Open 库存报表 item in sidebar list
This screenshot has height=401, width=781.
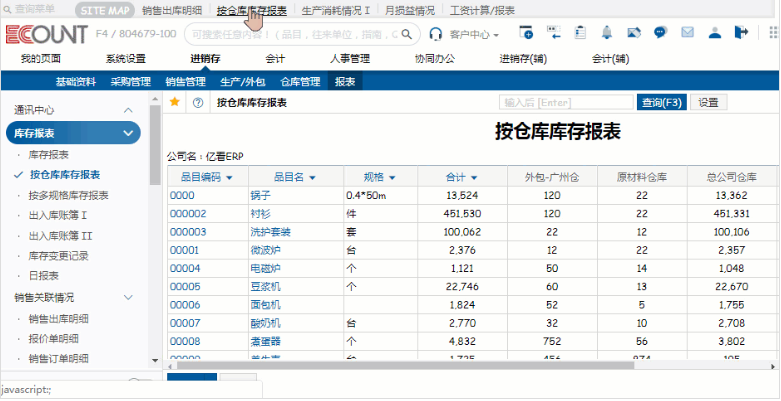[49, 155]
